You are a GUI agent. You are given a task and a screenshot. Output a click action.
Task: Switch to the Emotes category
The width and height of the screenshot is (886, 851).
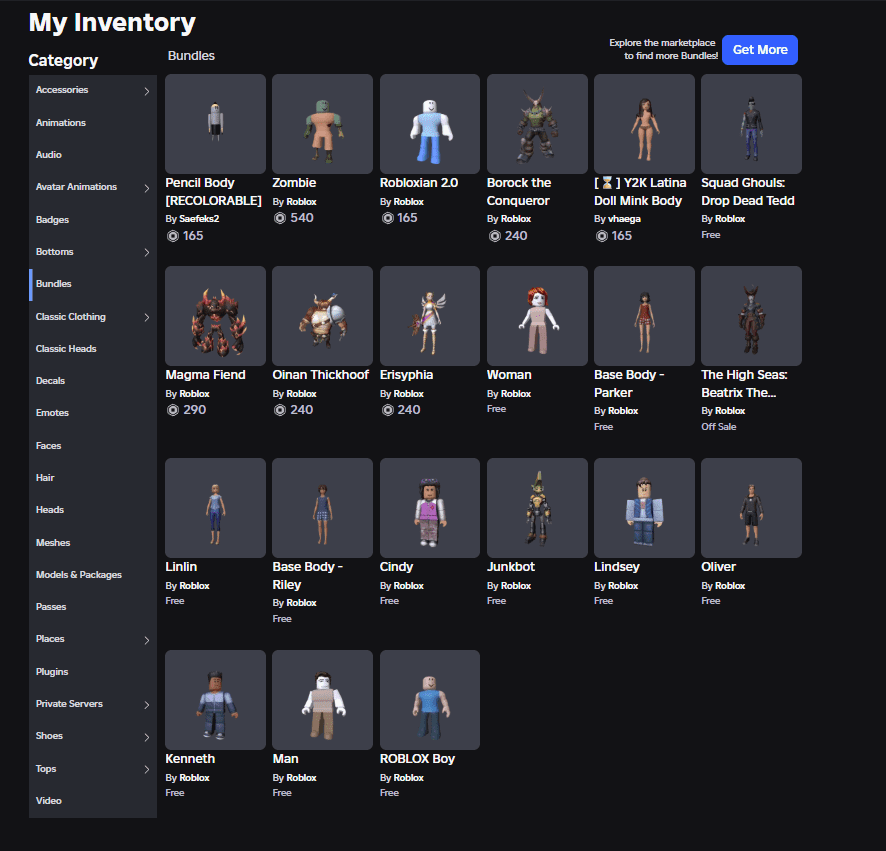tap(53, 413)
